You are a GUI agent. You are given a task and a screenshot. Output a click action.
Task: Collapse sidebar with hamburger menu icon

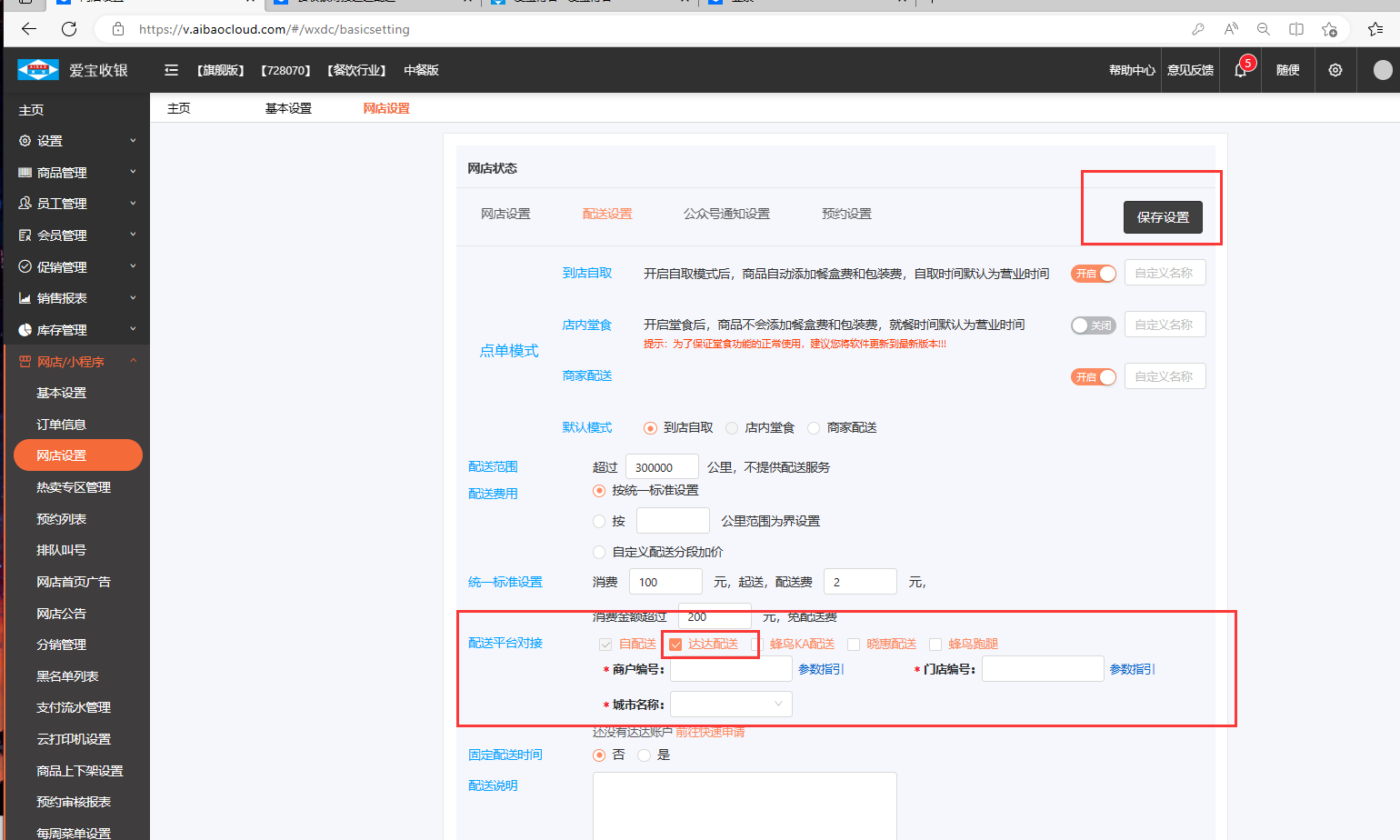(x=171, y=70)
